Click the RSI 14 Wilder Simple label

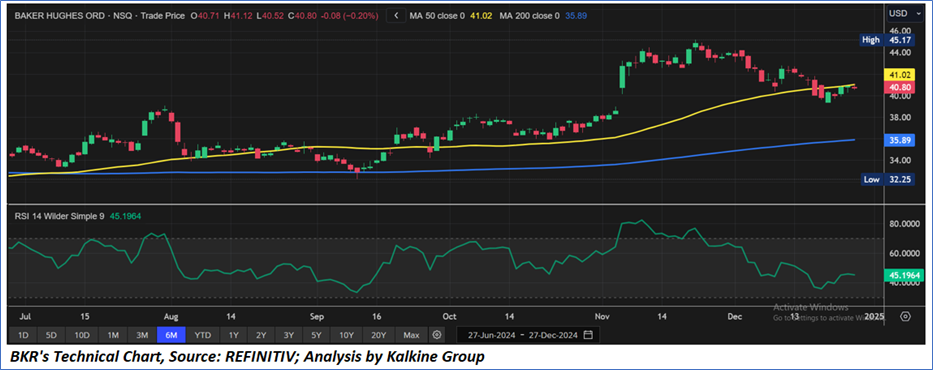point(59,217)
